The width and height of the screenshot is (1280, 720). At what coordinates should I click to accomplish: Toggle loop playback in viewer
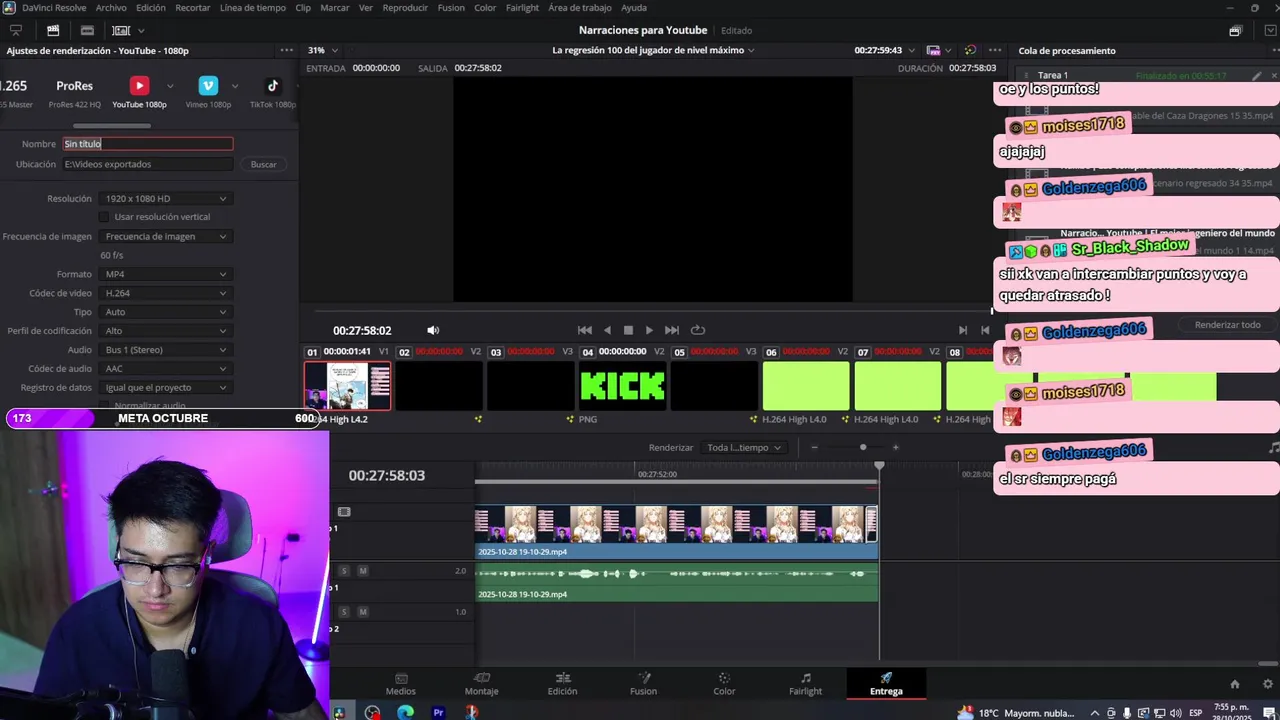[698, 330]
